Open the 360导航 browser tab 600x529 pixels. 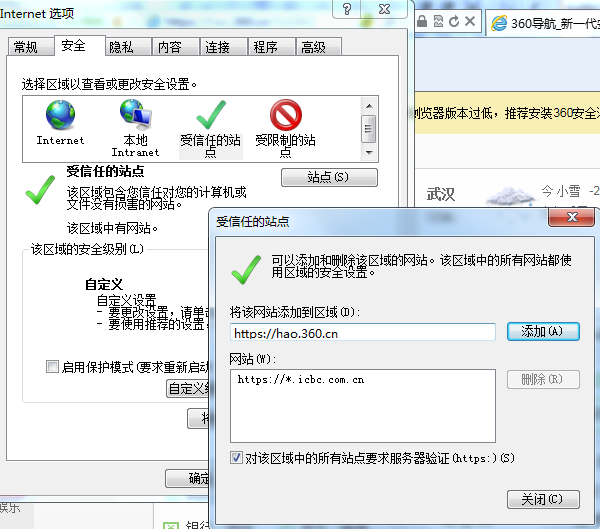[544, 24]
